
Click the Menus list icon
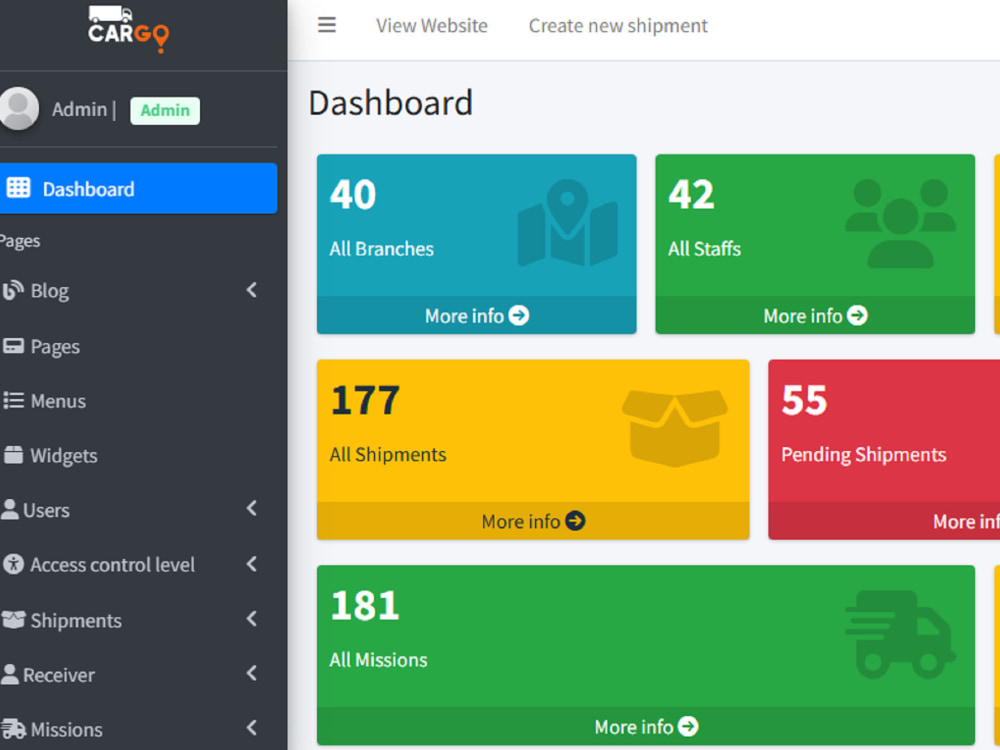13,401
